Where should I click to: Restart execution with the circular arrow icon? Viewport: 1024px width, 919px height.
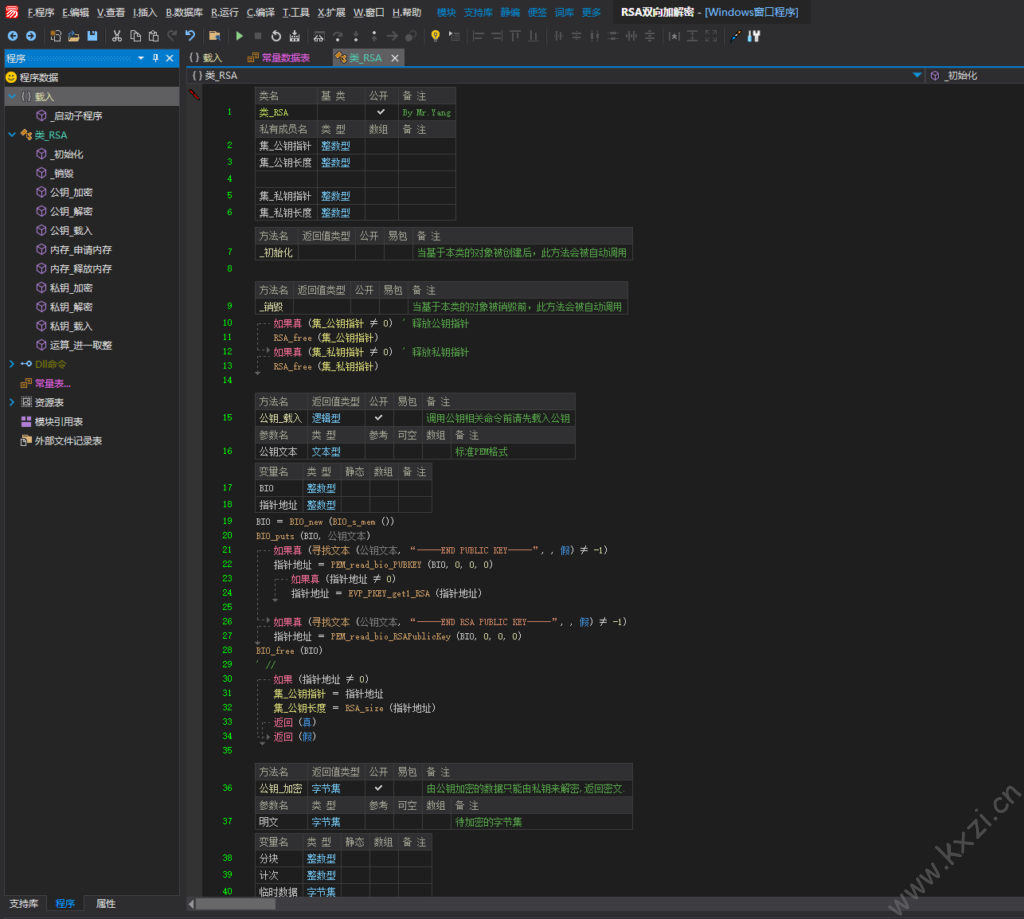tap(276, 36)
